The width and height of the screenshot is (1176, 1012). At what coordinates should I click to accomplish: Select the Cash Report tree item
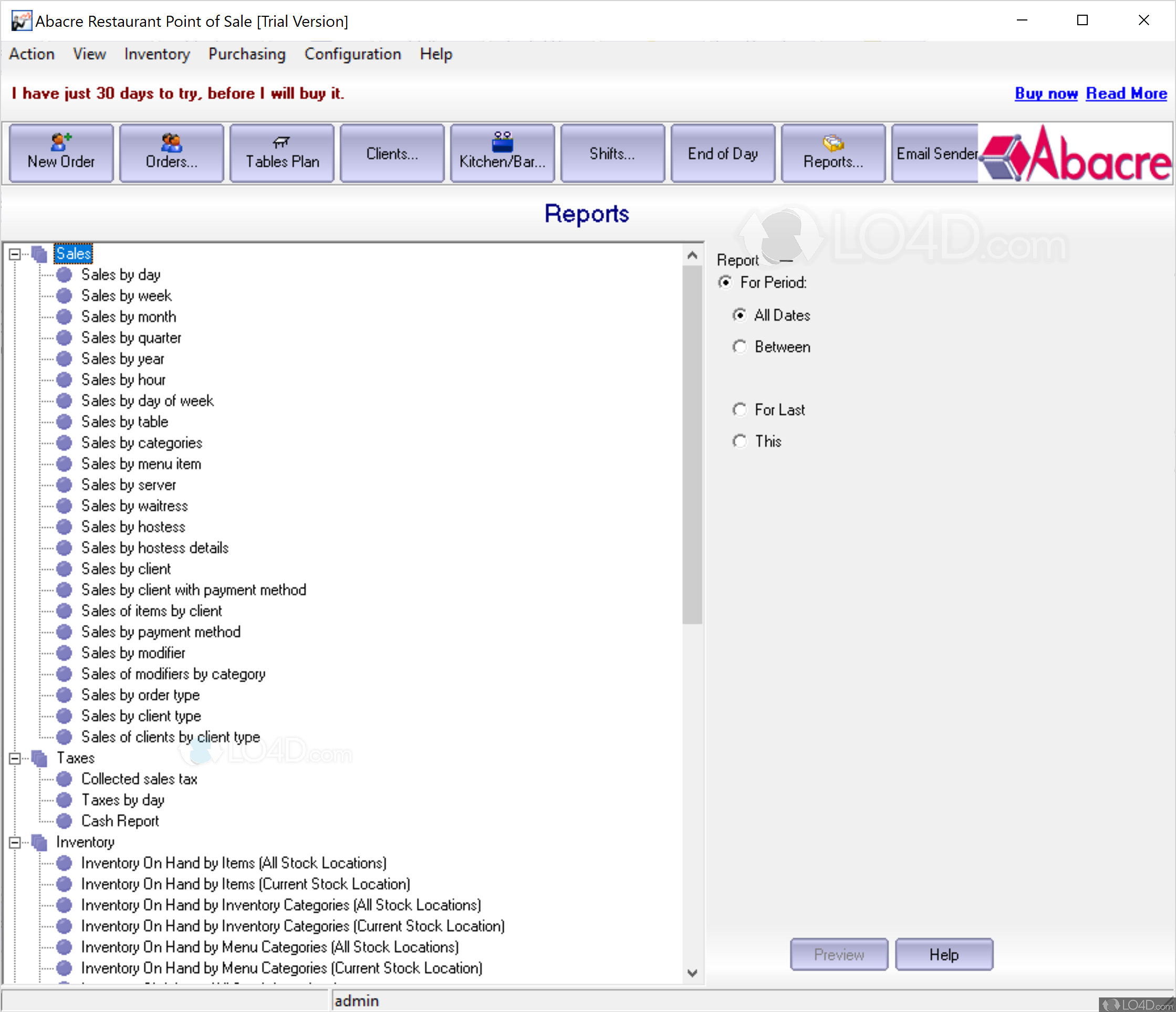click(120, 821)
